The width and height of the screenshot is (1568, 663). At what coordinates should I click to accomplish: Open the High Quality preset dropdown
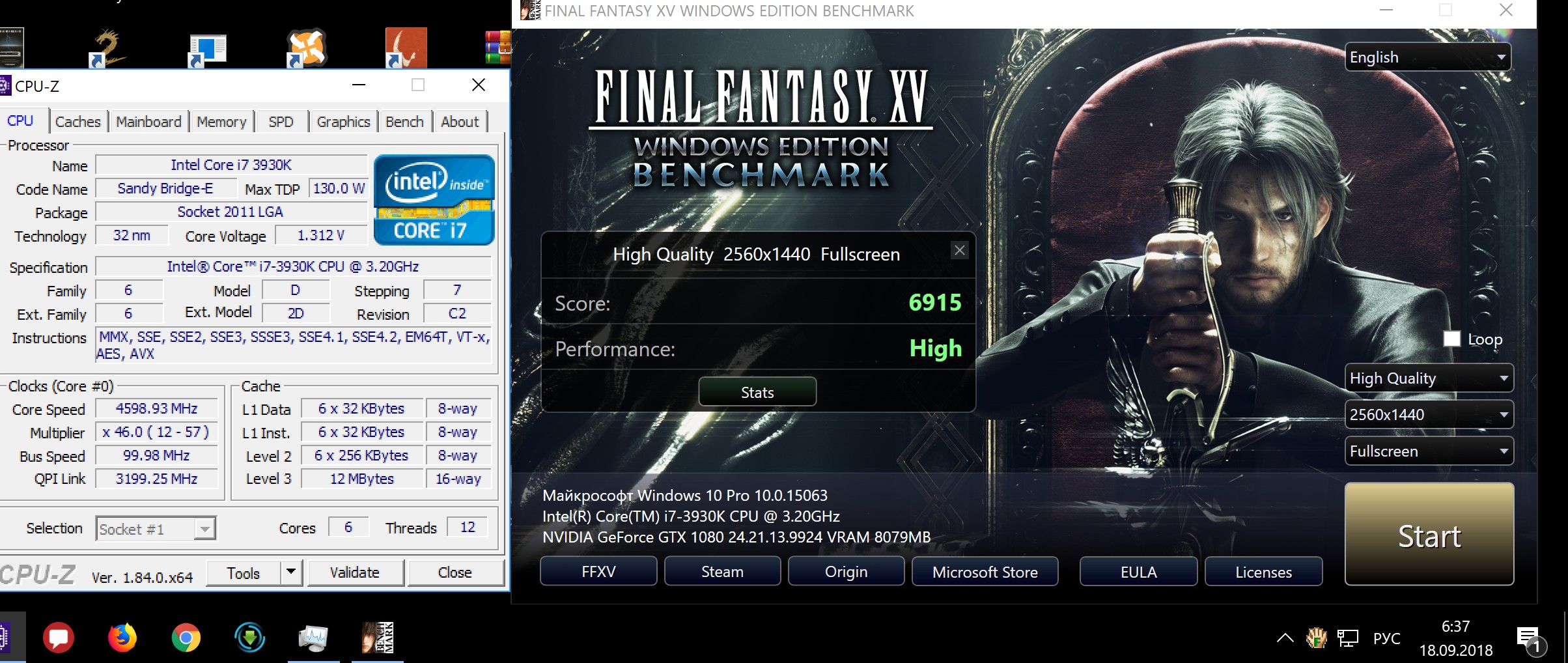1429,378
